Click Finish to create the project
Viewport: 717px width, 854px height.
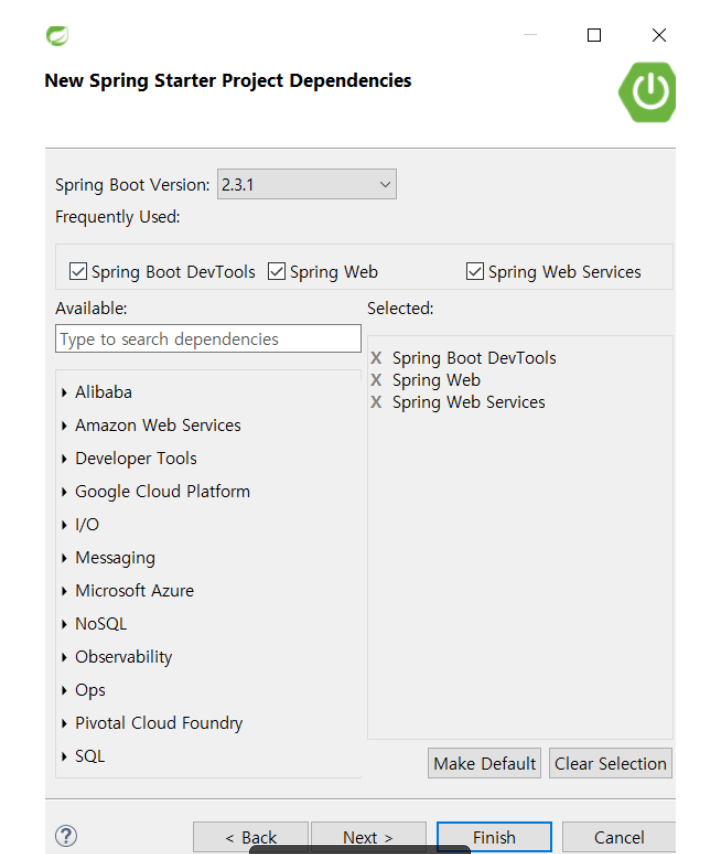494,837
